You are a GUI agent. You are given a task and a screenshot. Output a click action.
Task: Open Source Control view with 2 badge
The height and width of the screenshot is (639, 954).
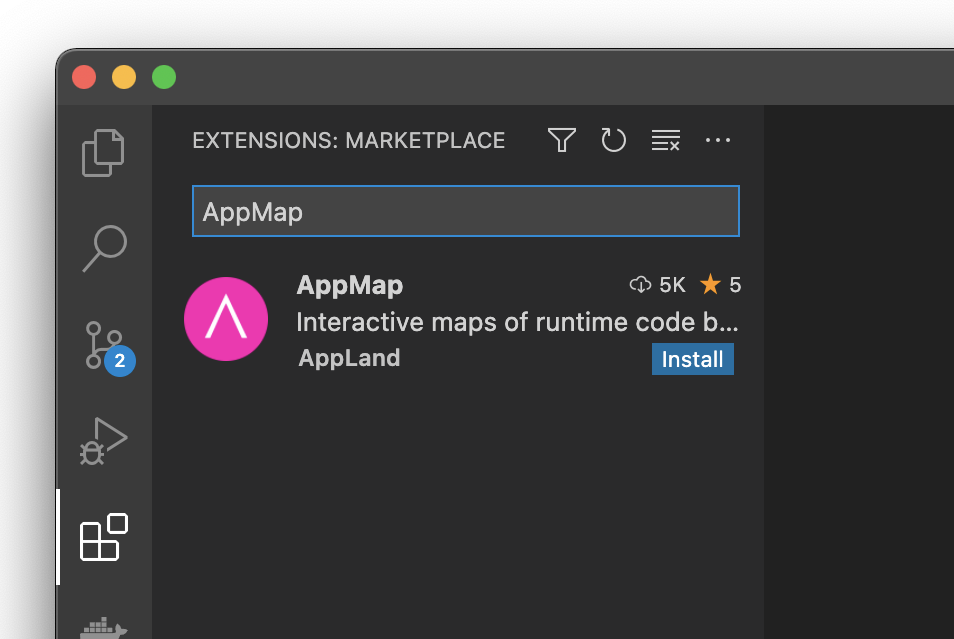click(x=110, y=347)
